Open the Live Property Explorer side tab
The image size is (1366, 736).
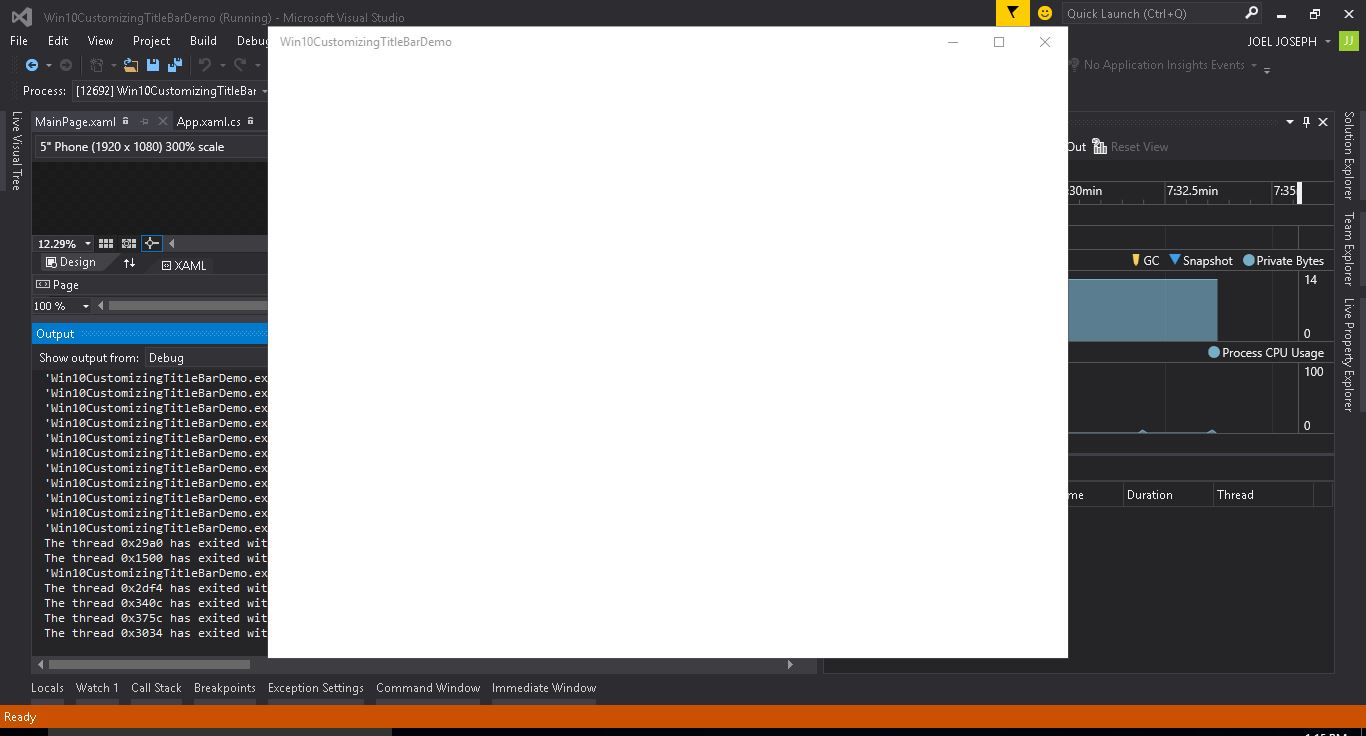click(x=1348, y=355)
